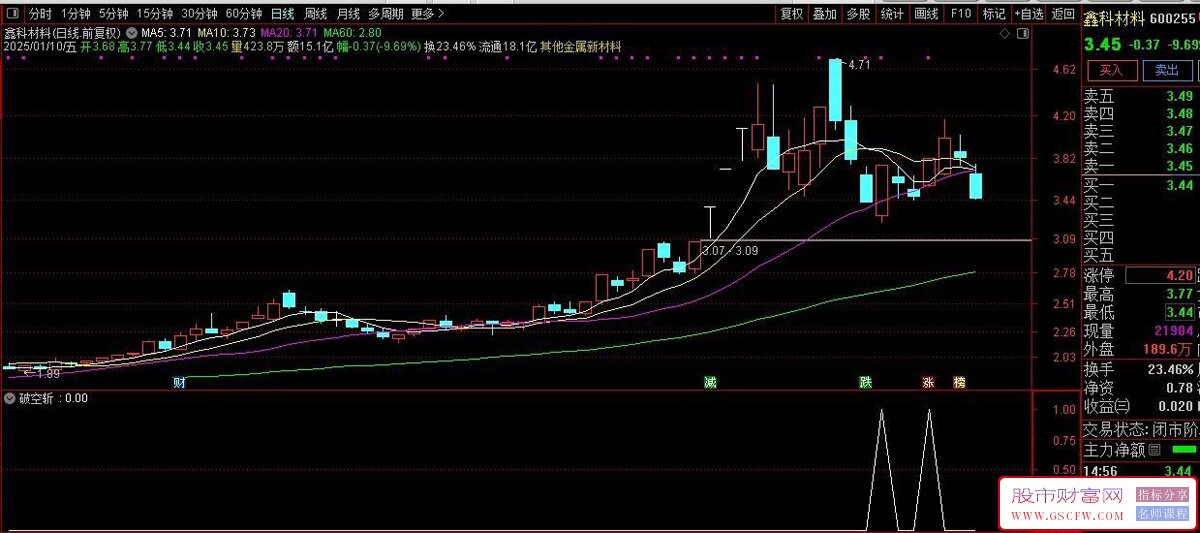Viewport: 1200px width, 533px height.
Task: Expand the 更多 timeframe menu
Action: 427,14
